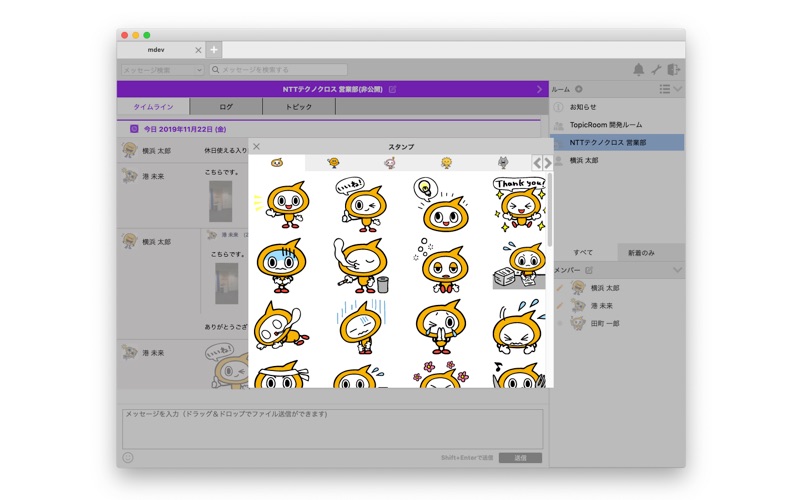Viewport: 800px width, 500px height.
Task: Choose the lightbulb idea stamp
Action: (x=441, y=204)
